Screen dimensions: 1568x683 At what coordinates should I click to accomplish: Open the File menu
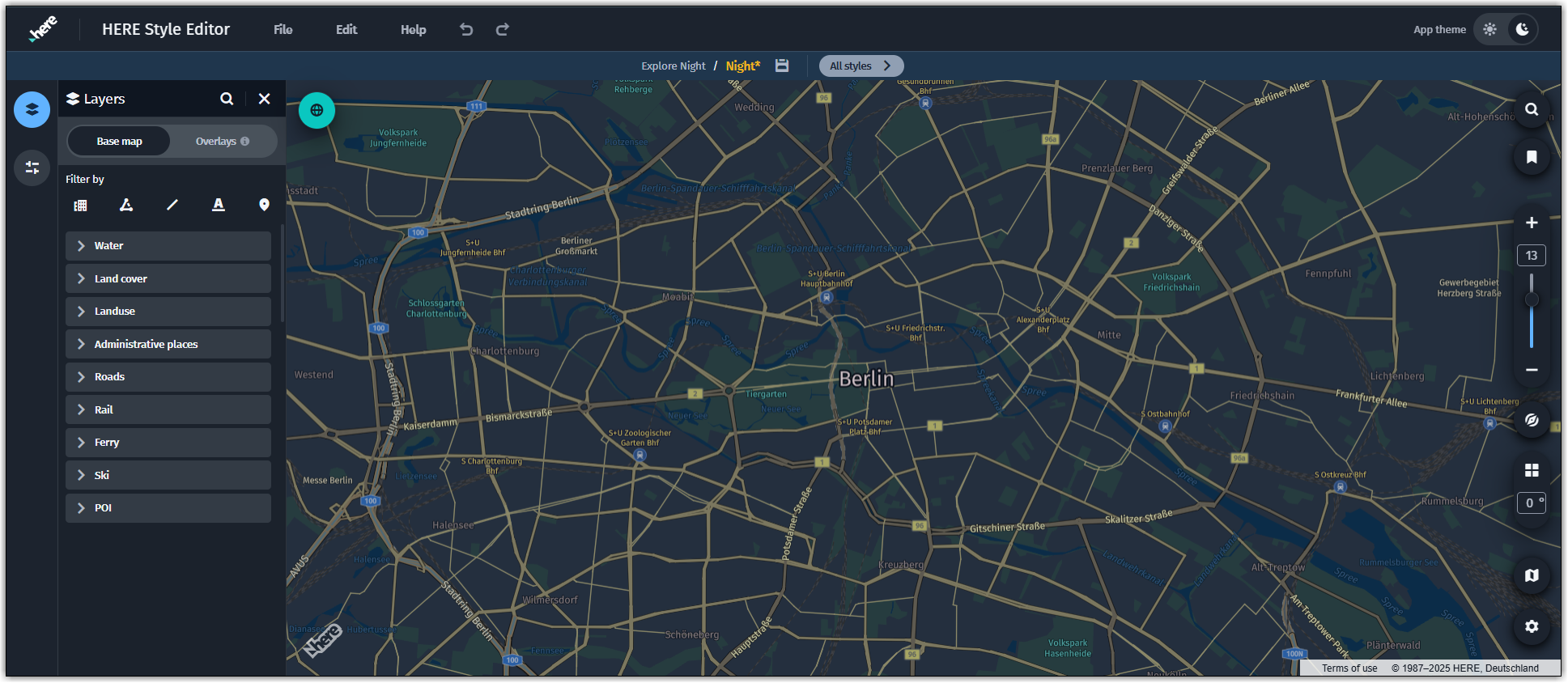(x=283, y=29)
